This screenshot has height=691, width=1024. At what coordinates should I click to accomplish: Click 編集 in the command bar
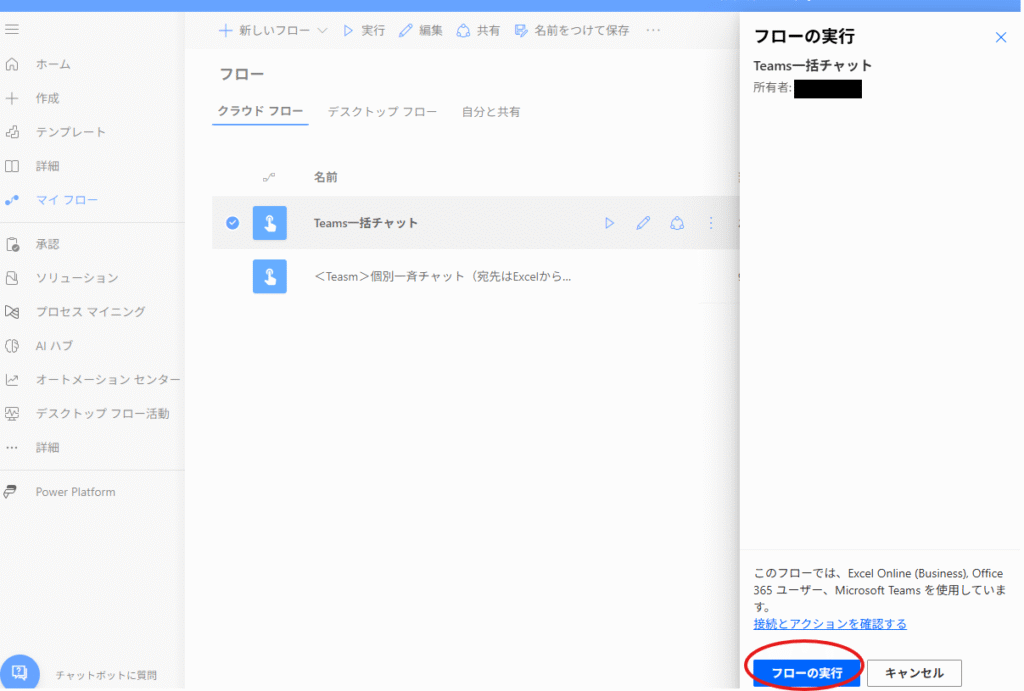[421, 30]
